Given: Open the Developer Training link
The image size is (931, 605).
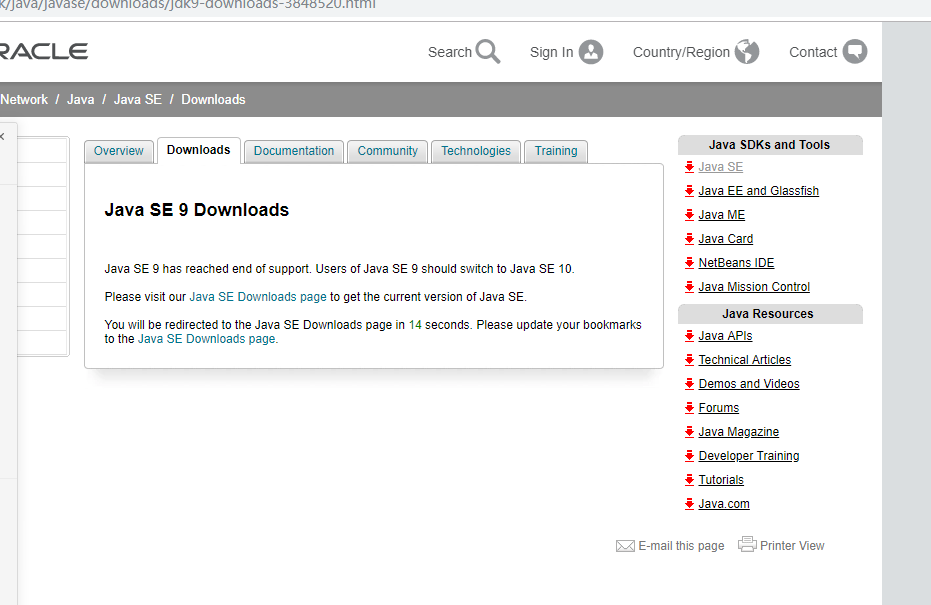Looking at the screenshot, I should (749, 456).
